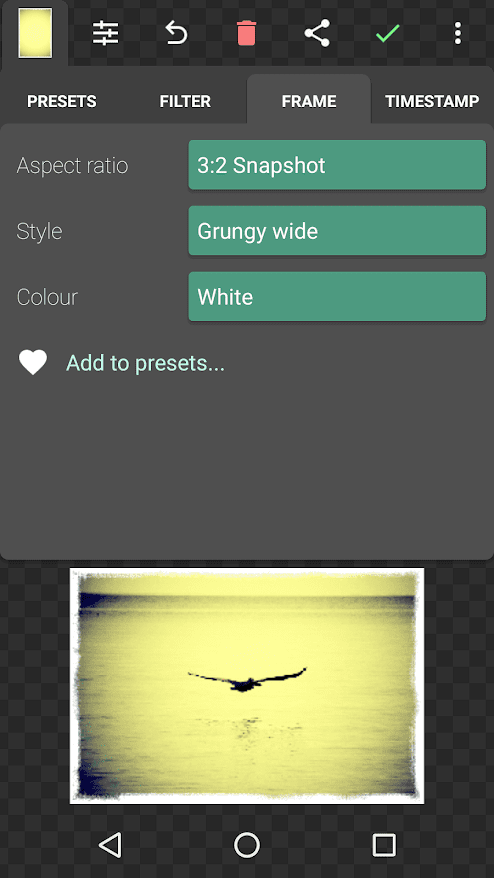This screenshot has width=494, height=878.
Task: Tap the yellow photo thumbnail at top-left
Action: point(35,33)
